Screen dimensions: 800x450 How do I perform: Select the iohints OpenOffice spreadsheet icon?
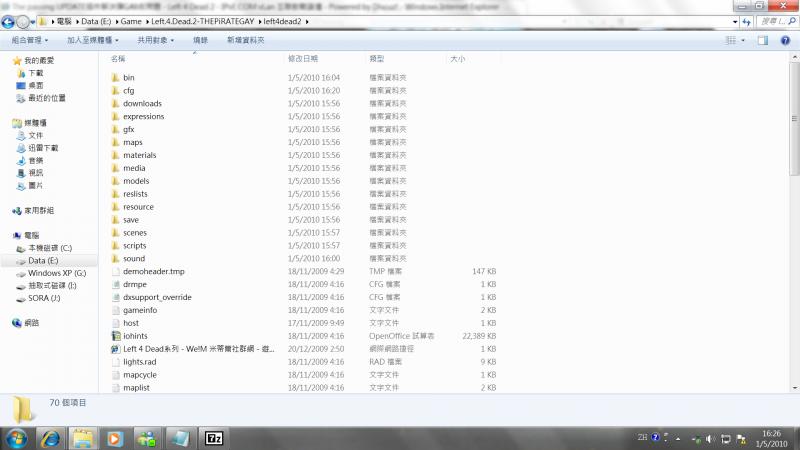coord(115,336)
